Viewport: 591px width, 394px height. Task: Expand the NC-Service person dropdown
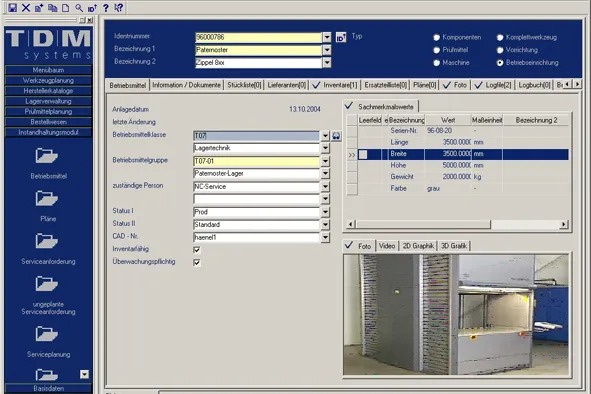(x=325, y=187)
